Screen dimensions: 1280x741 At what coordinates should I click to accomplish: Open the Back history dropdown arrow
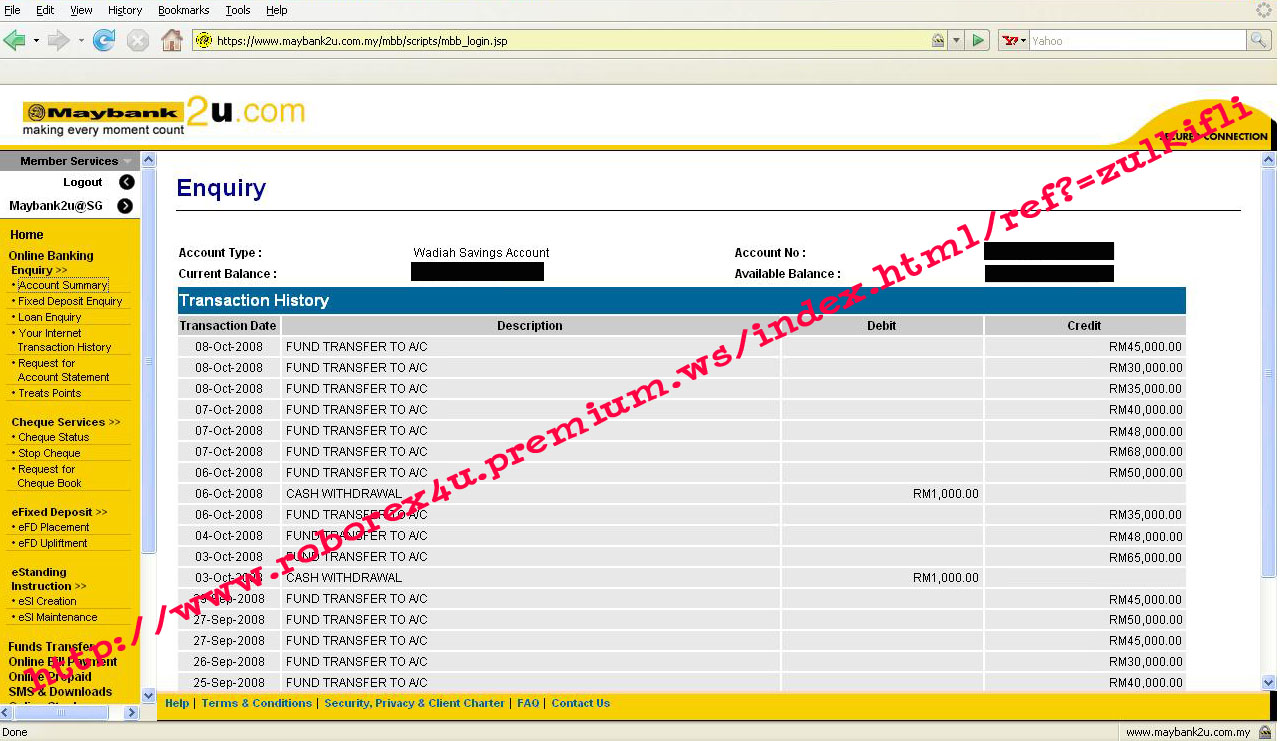click(x=36, y=41)
